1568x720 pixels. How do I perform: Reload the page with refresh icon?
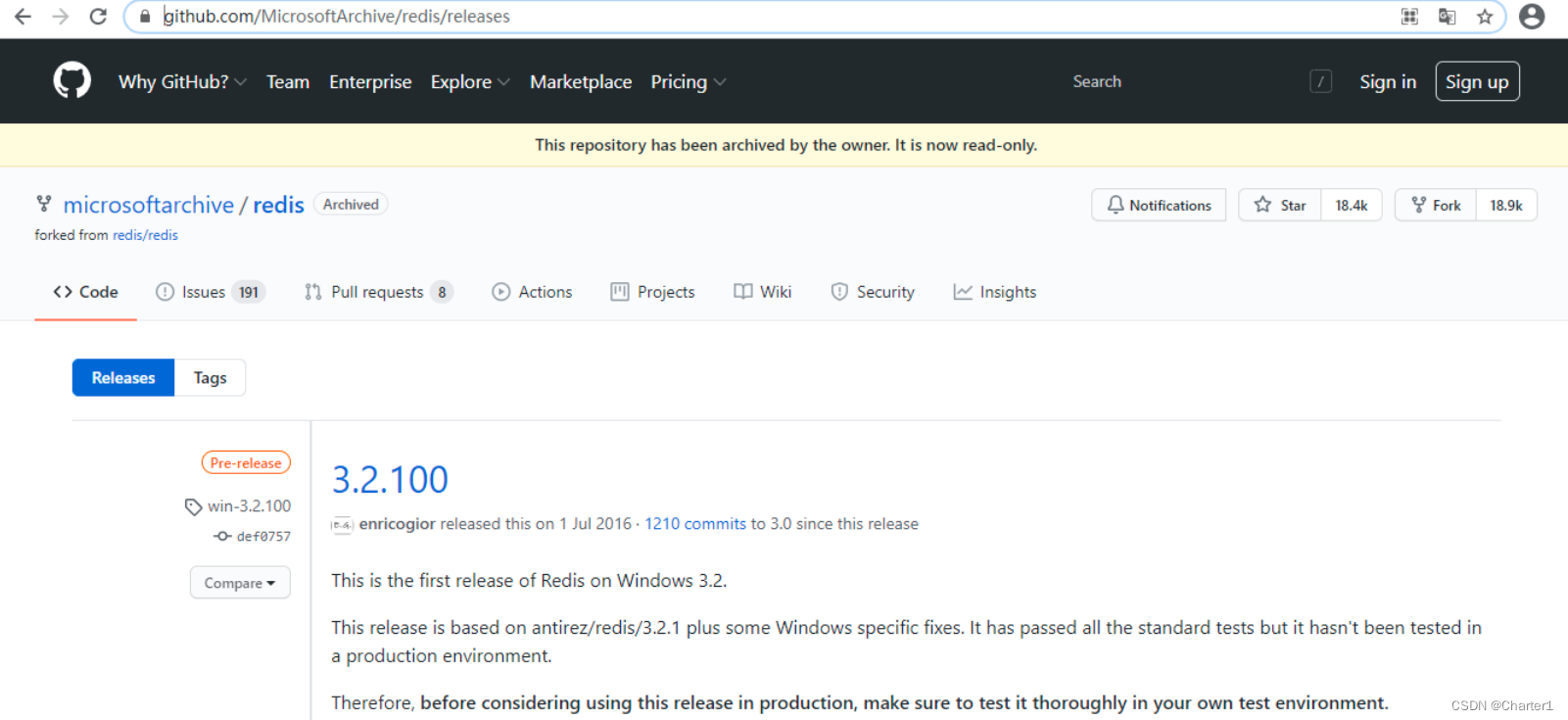coord(98,17)
